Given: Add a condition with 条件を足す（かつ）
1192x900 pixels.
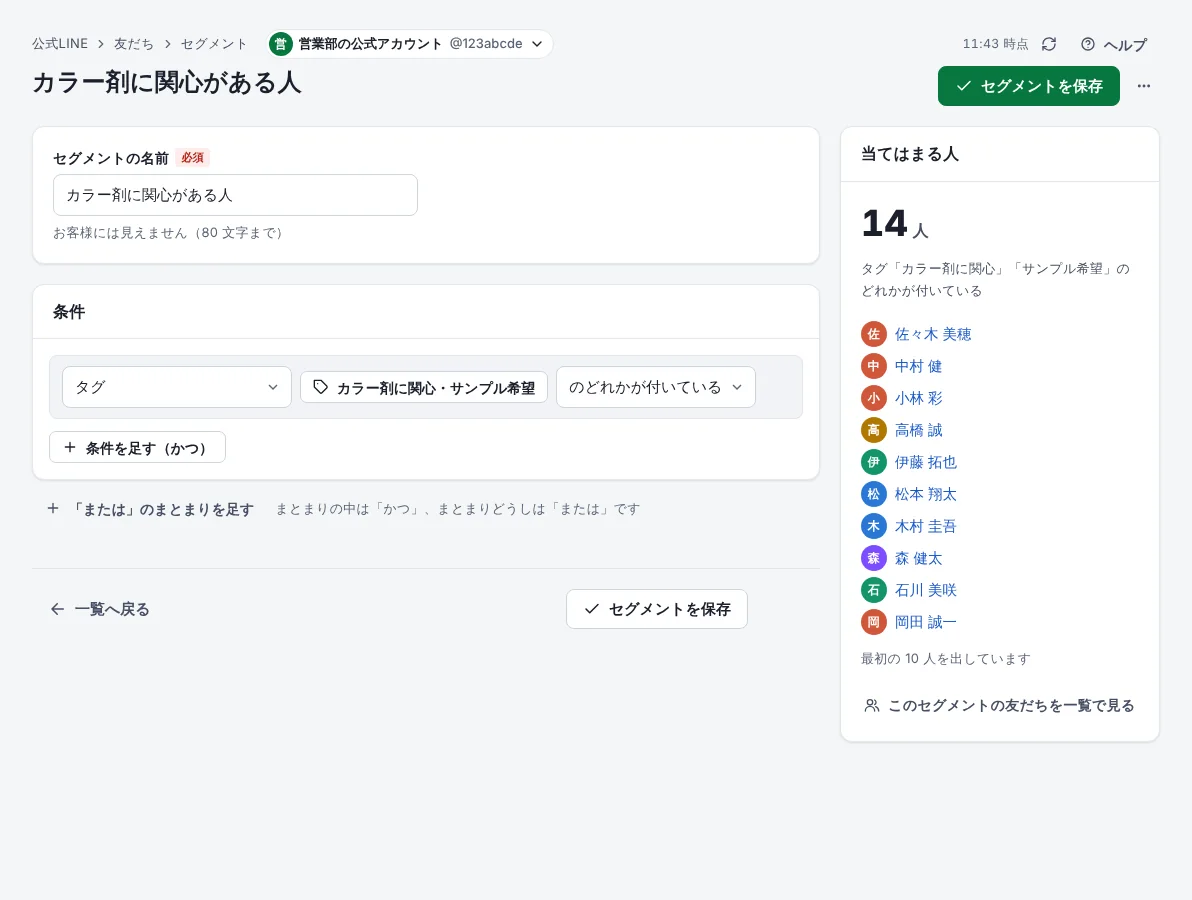Looking at the screenshot, I should tap(138, 447).
